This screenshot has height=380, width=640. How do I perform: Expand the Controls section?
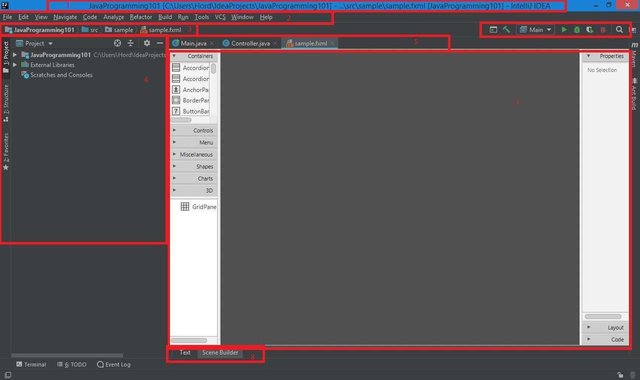pyautogui.click(x=194, y=130)
